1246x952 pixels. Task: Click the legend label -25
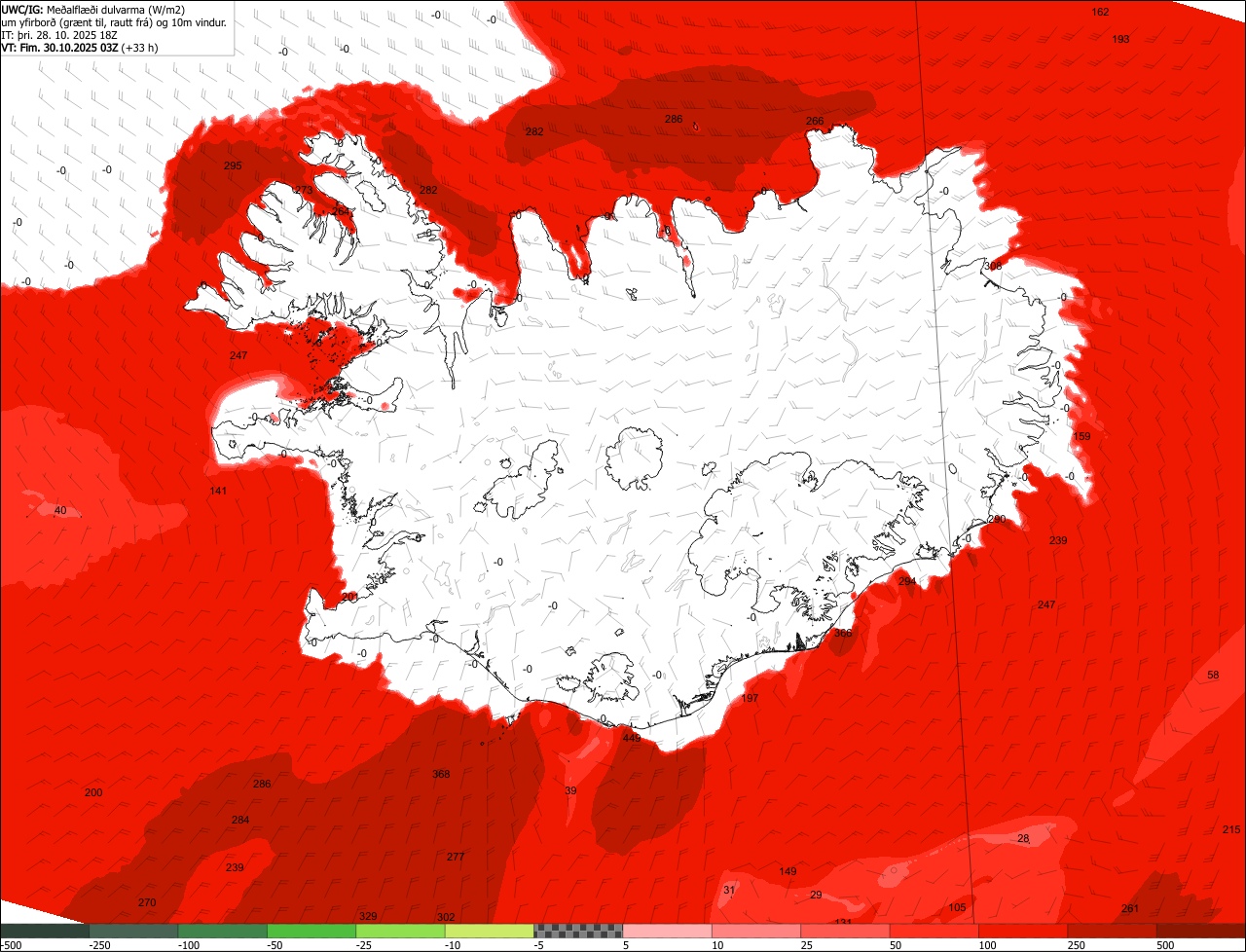click(366, 945)
